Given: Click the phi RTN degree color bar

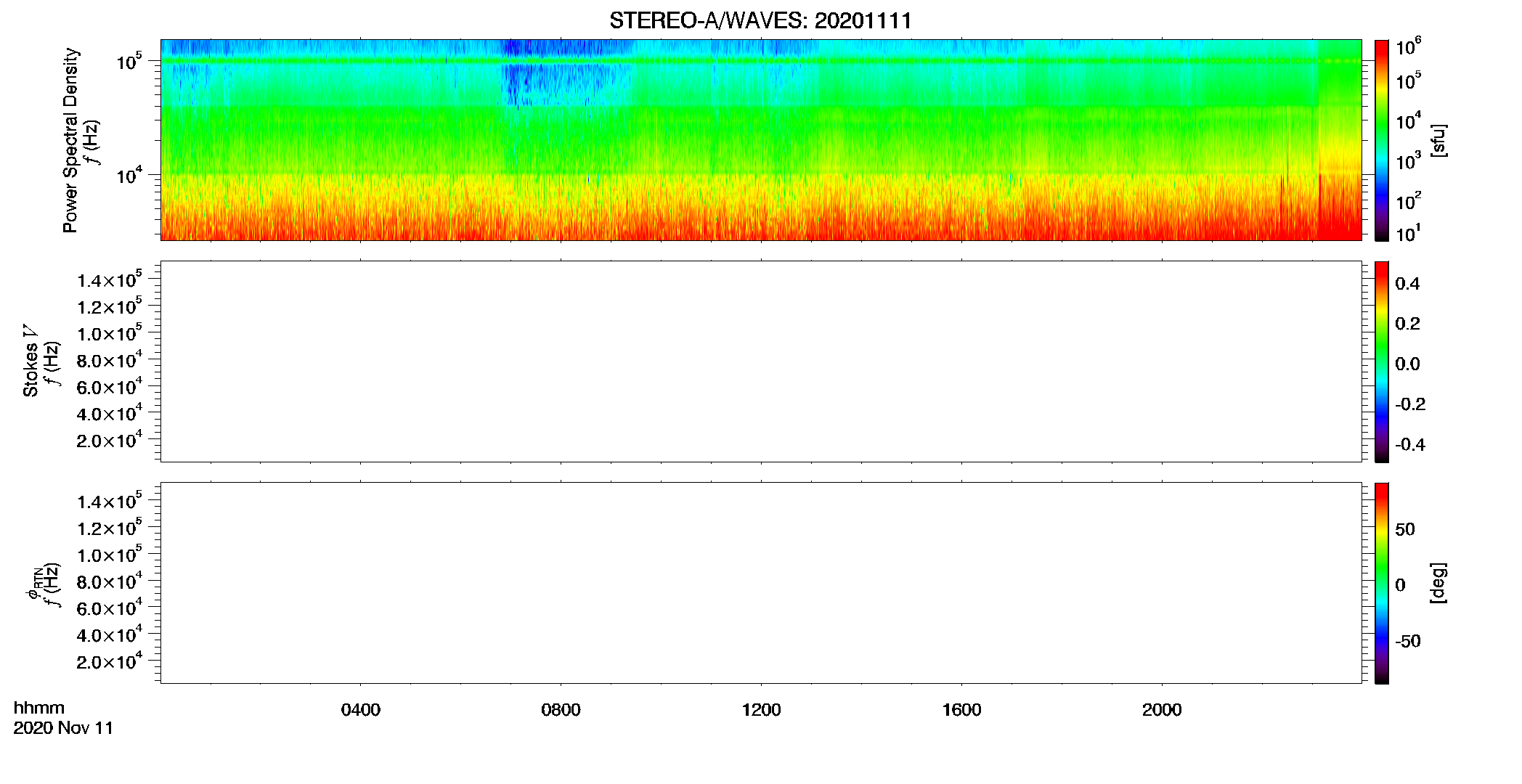Looking at the screenshot, I should click(1382, 583).
